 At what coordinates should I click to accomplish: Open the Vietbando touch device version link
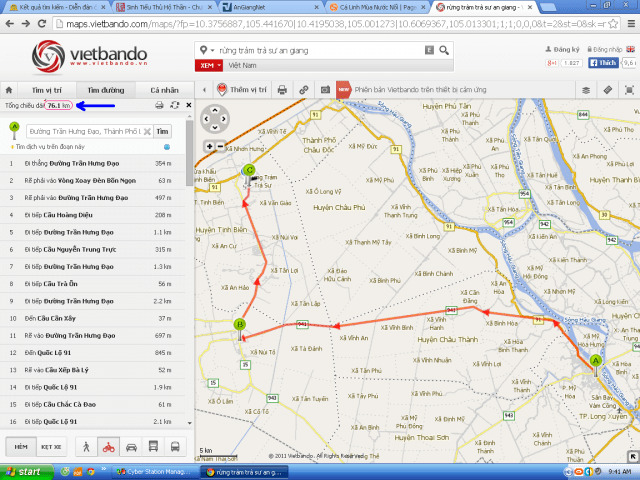[x=420, y=90]
